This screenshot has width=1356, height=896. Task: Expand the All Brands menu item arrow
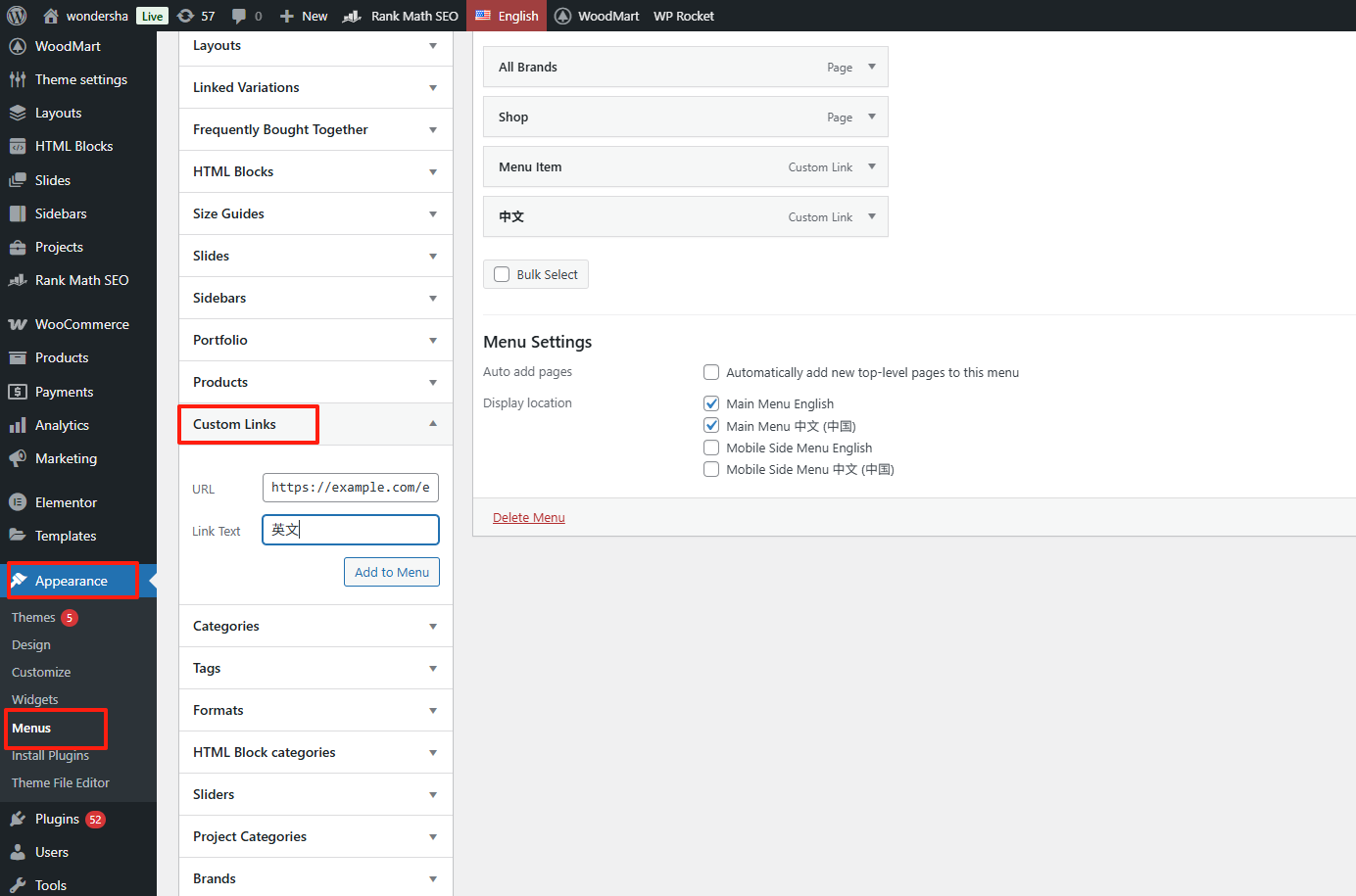point(871,67)
